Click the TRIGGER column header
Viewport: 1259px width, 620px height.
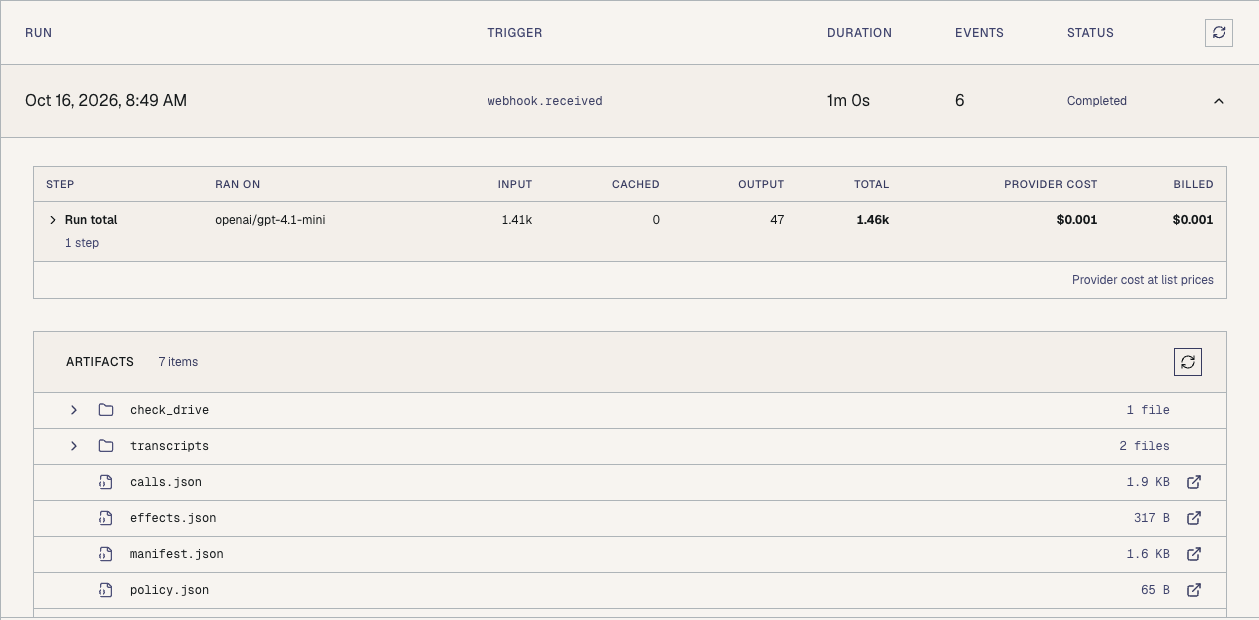pyautogui.click(x=515, y=33)
